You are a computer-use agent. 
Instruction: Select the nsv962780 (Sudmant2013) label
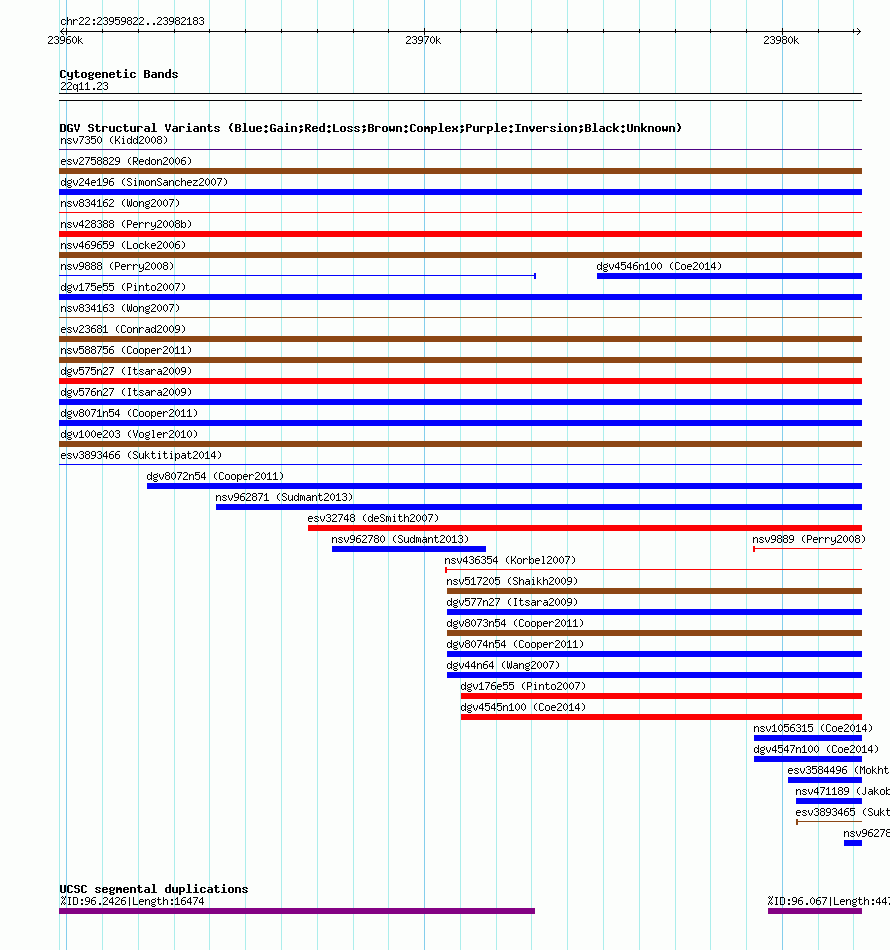point(400,539)
